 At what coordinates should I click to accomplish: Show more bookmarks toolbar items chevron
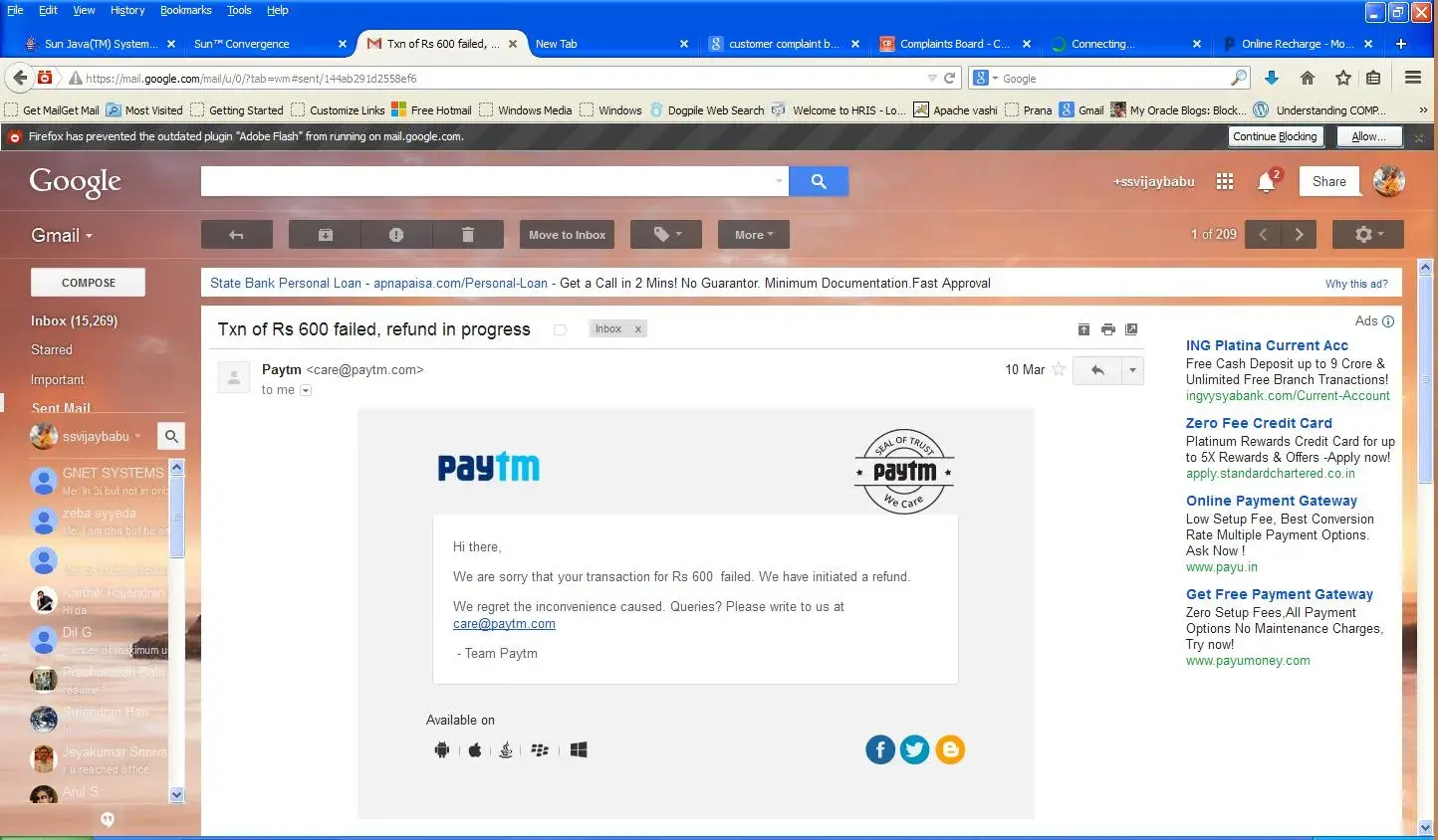[1423, 110]
